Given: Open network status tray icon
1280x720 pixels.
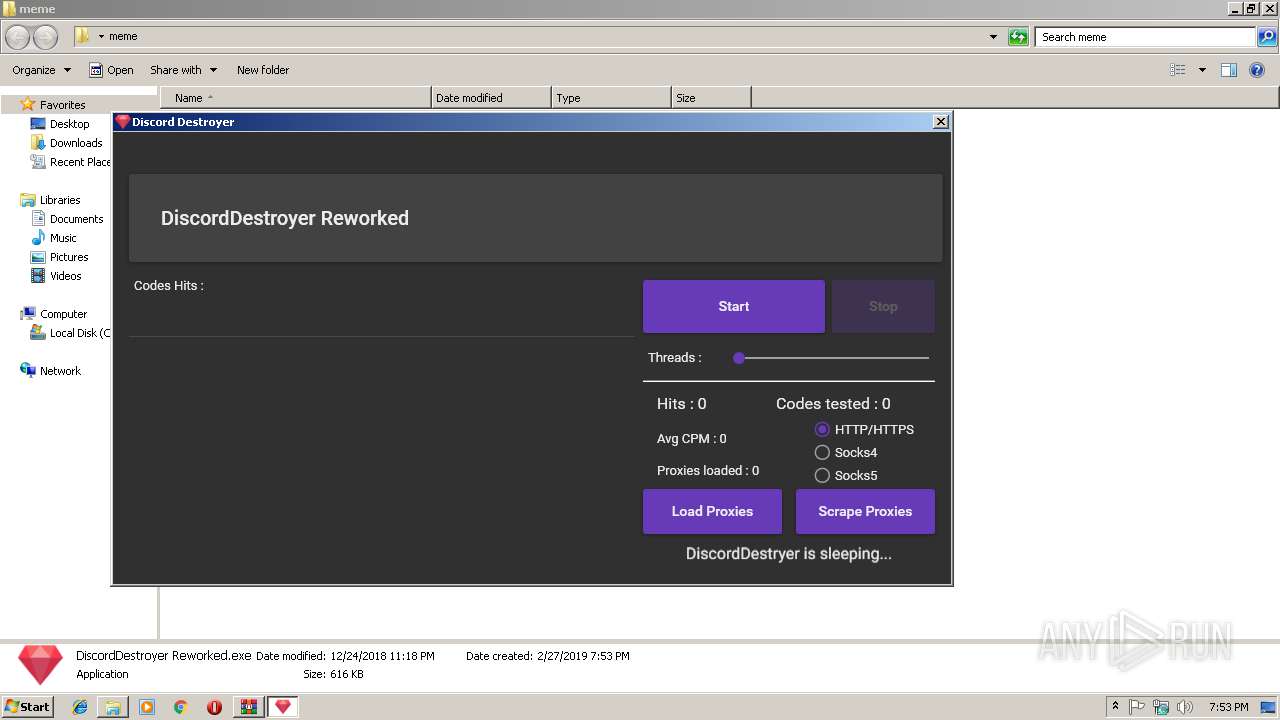Looking at the screenshot, I should click(x=1161, y=707).
